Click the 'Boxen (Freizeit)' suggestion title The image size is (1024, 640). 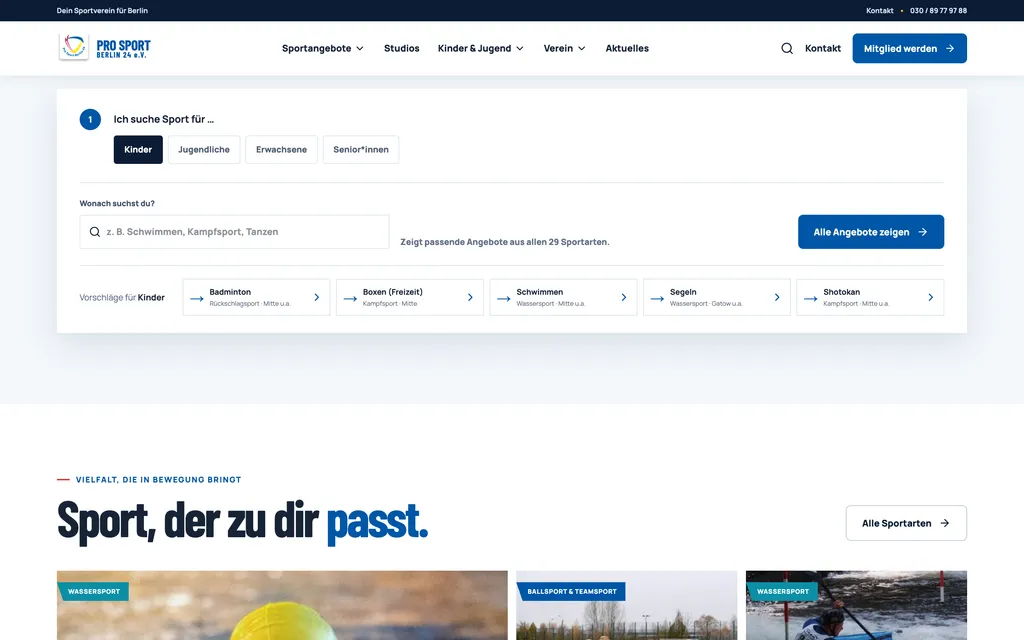392,292
